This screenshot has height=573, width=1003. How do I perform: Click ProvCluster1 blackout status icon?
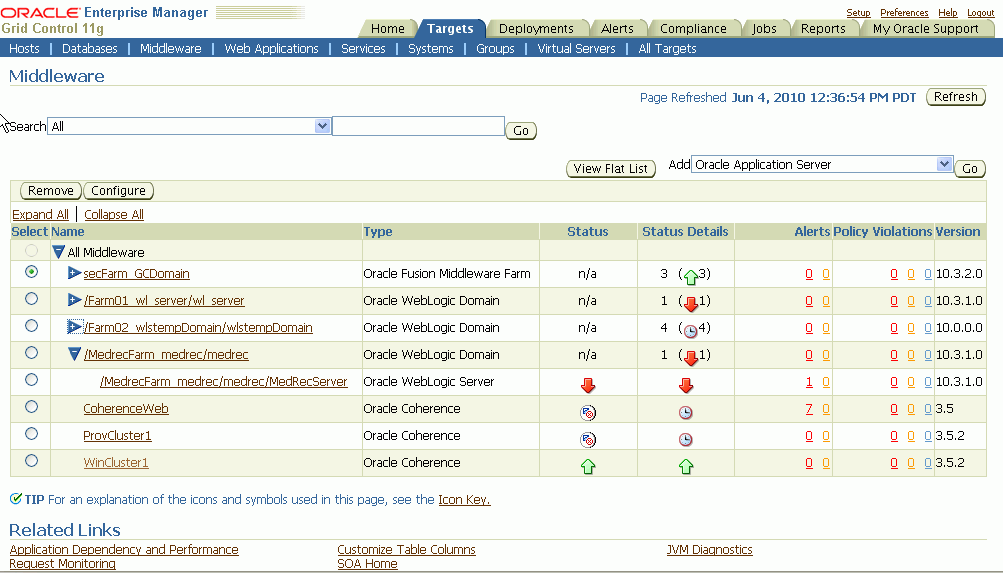pyautogui.click(x=588, y=439)
